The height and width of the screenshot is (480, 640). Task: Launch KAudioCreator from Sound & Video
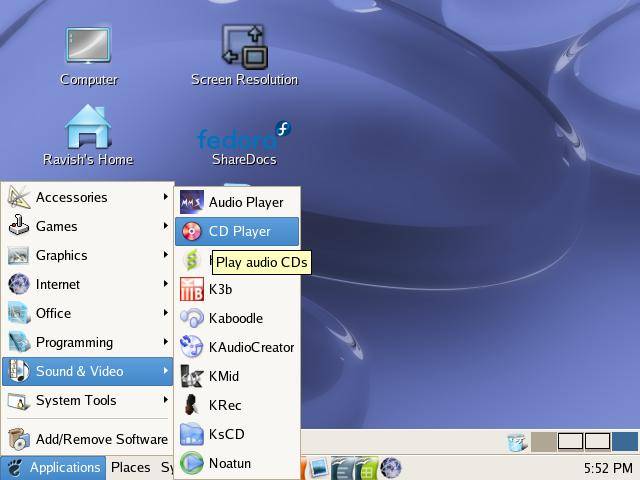click(250, 347)
